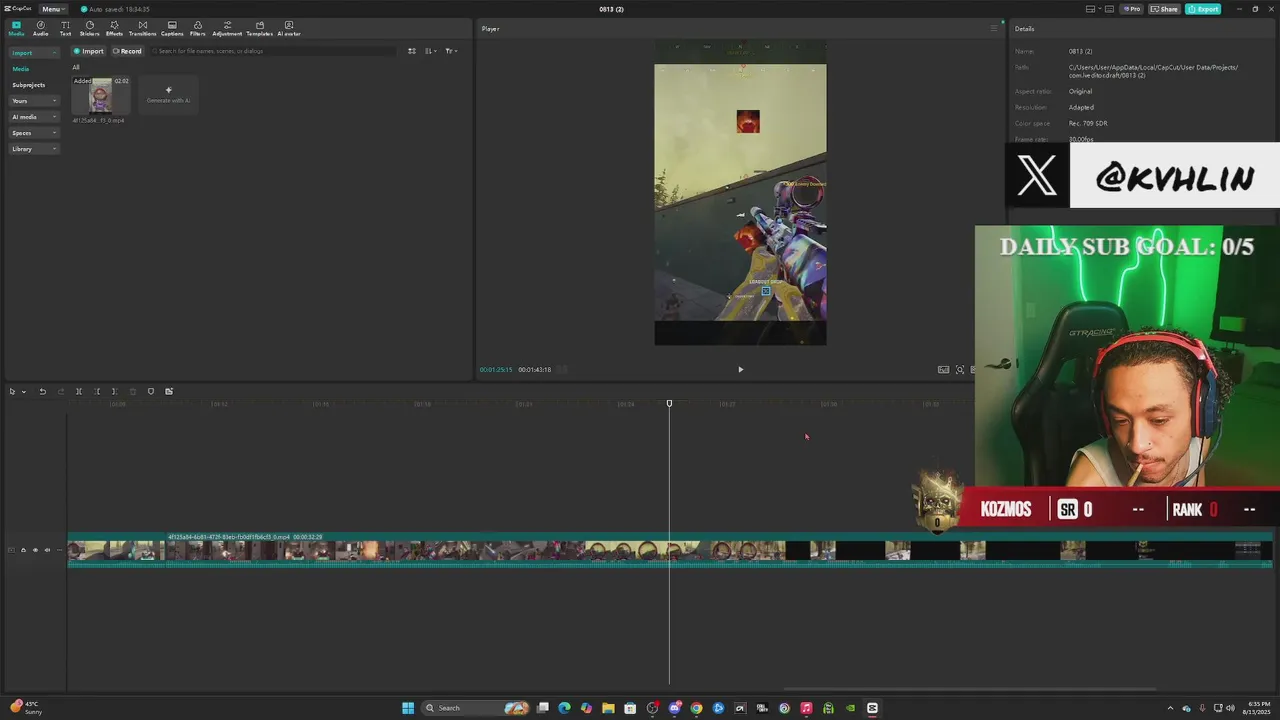The width and height of the screenshot is (1280, 720).
Task: Open the Filters panel icon
Action: pyautogui.click(x=197, y=28)
